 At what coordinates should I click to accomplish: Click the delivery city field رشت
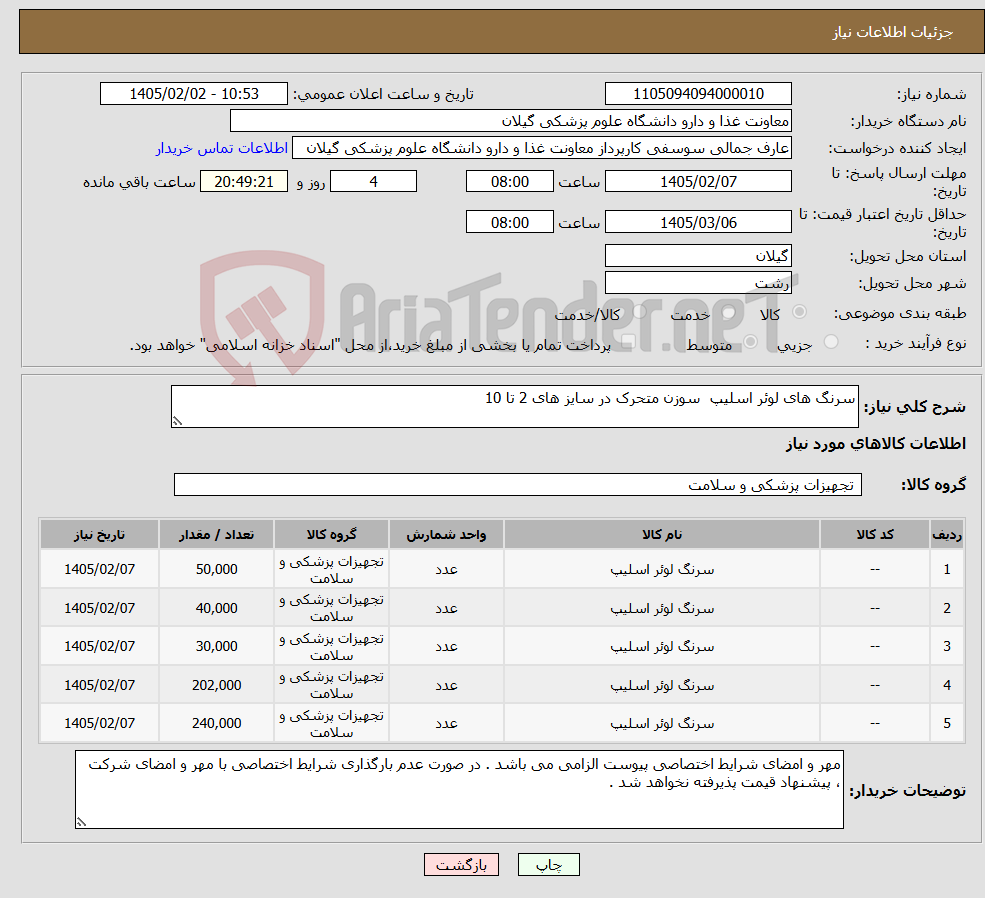[698, 283]
